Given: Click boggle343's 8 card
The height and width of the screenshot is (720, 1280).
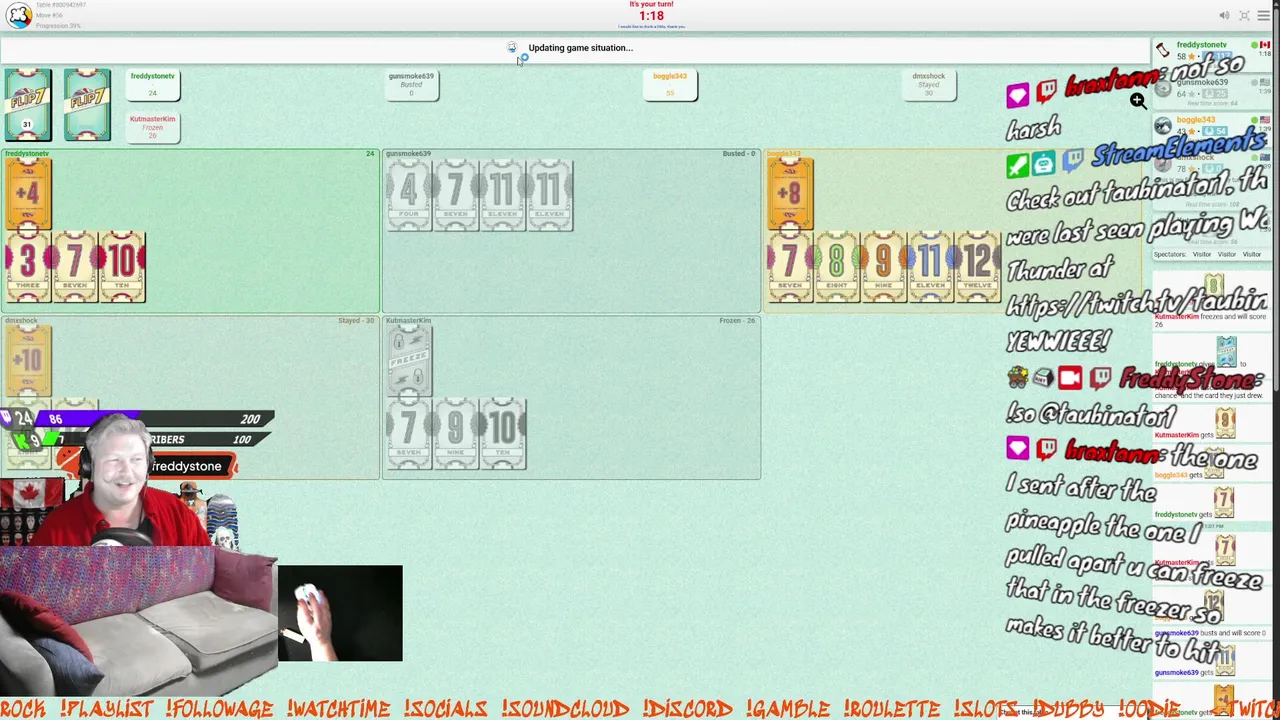Looking at the screenshot, I should click(x=837, y=267).
